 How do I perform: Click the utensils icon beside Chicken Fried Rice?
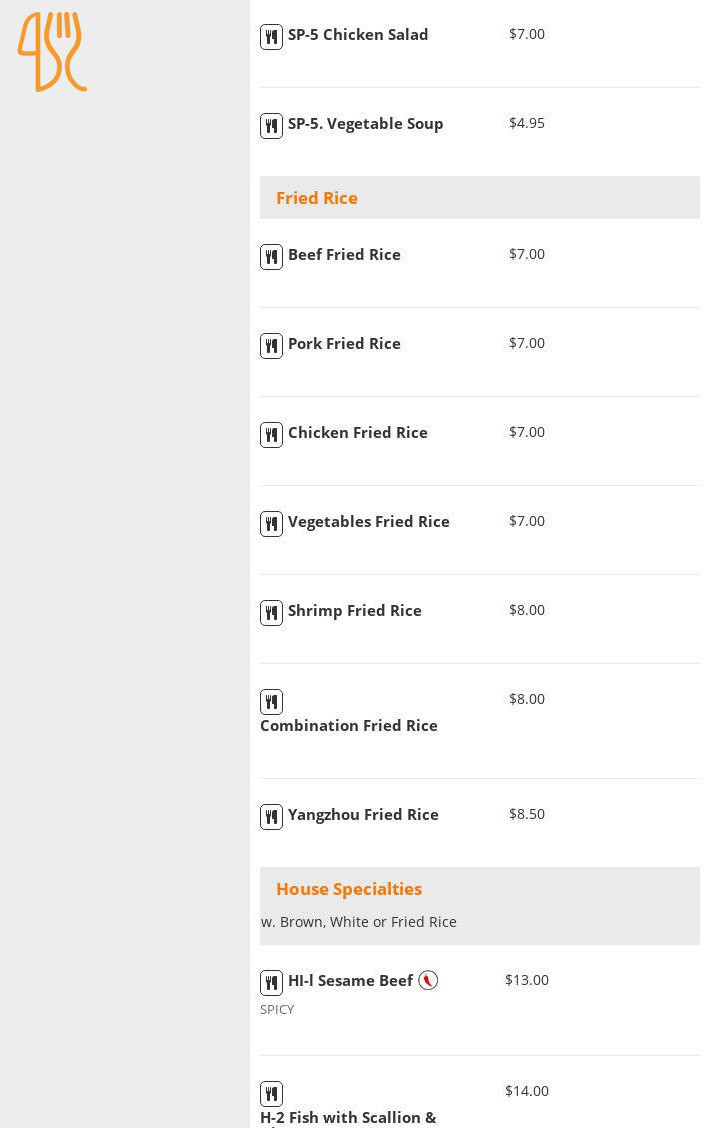tap(271, 435)
